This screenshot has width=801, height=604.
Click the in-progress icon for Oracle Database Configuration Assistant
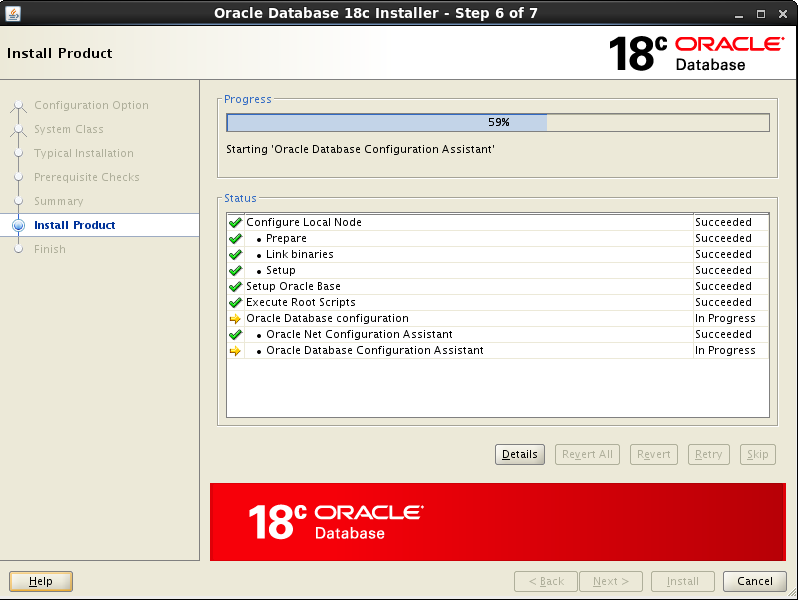click(235, 350)
